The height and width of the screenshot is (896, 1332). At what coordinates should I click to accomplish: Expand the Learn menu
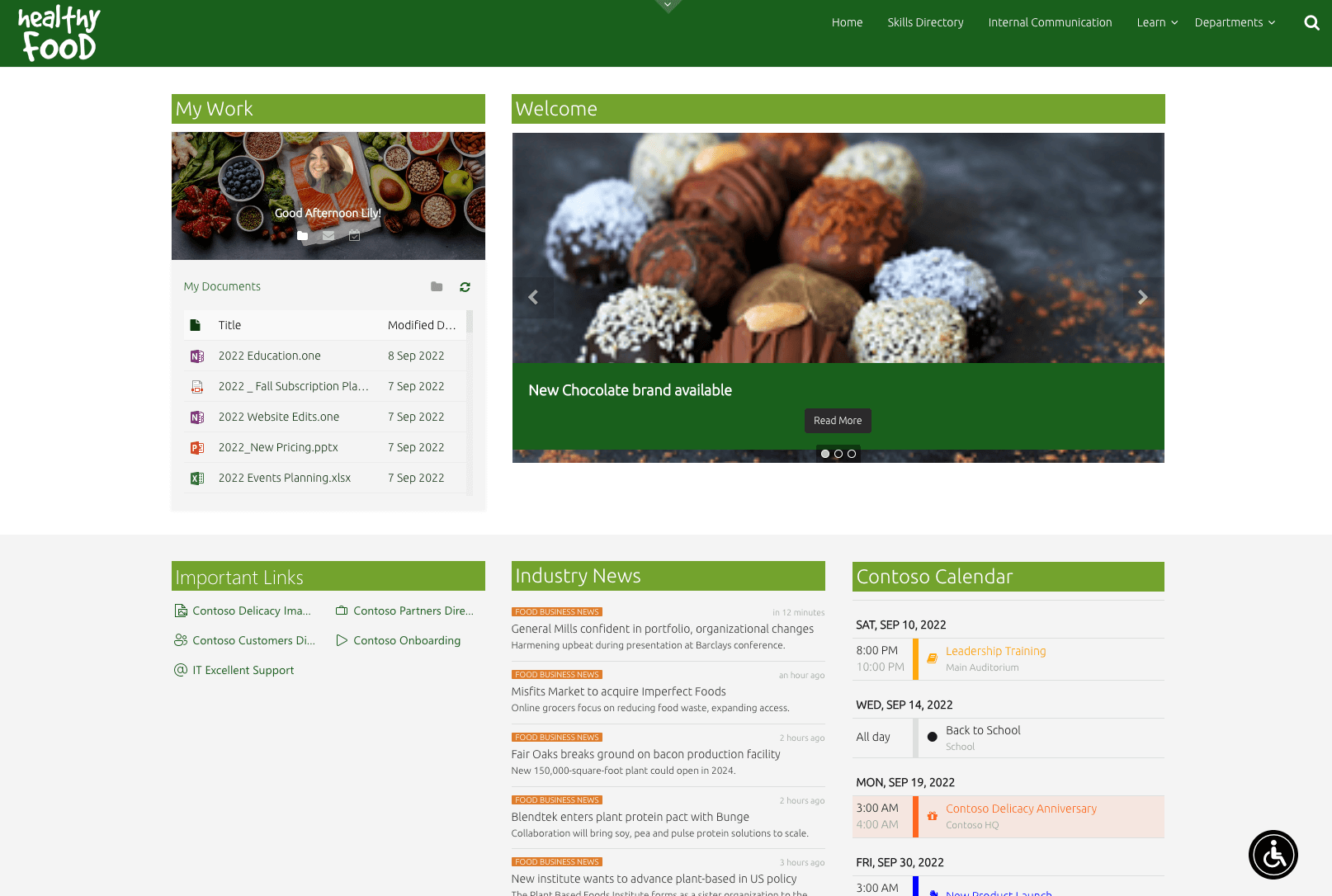coord(1157,22)
